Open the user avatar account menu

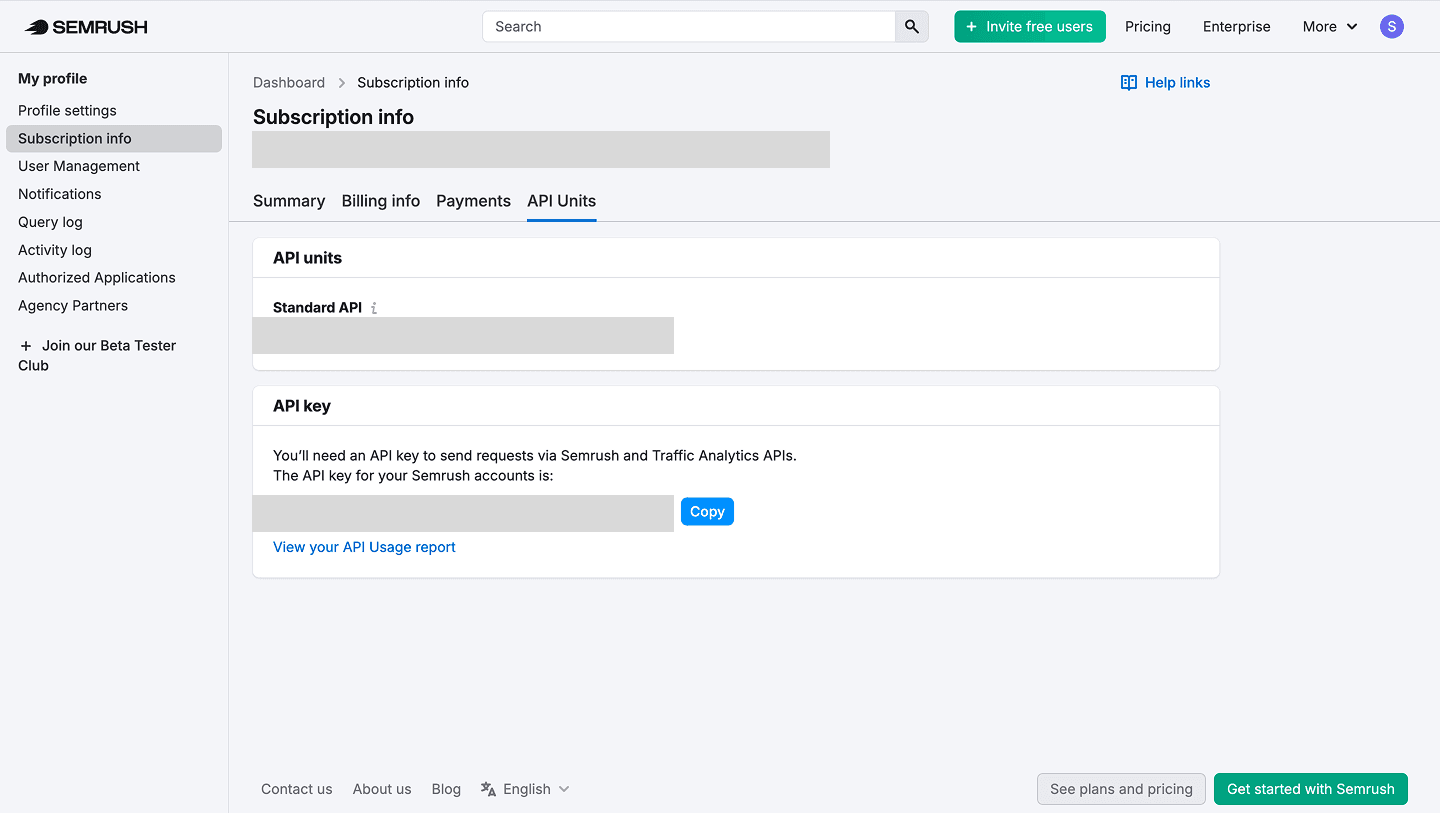coord(1391,27)
